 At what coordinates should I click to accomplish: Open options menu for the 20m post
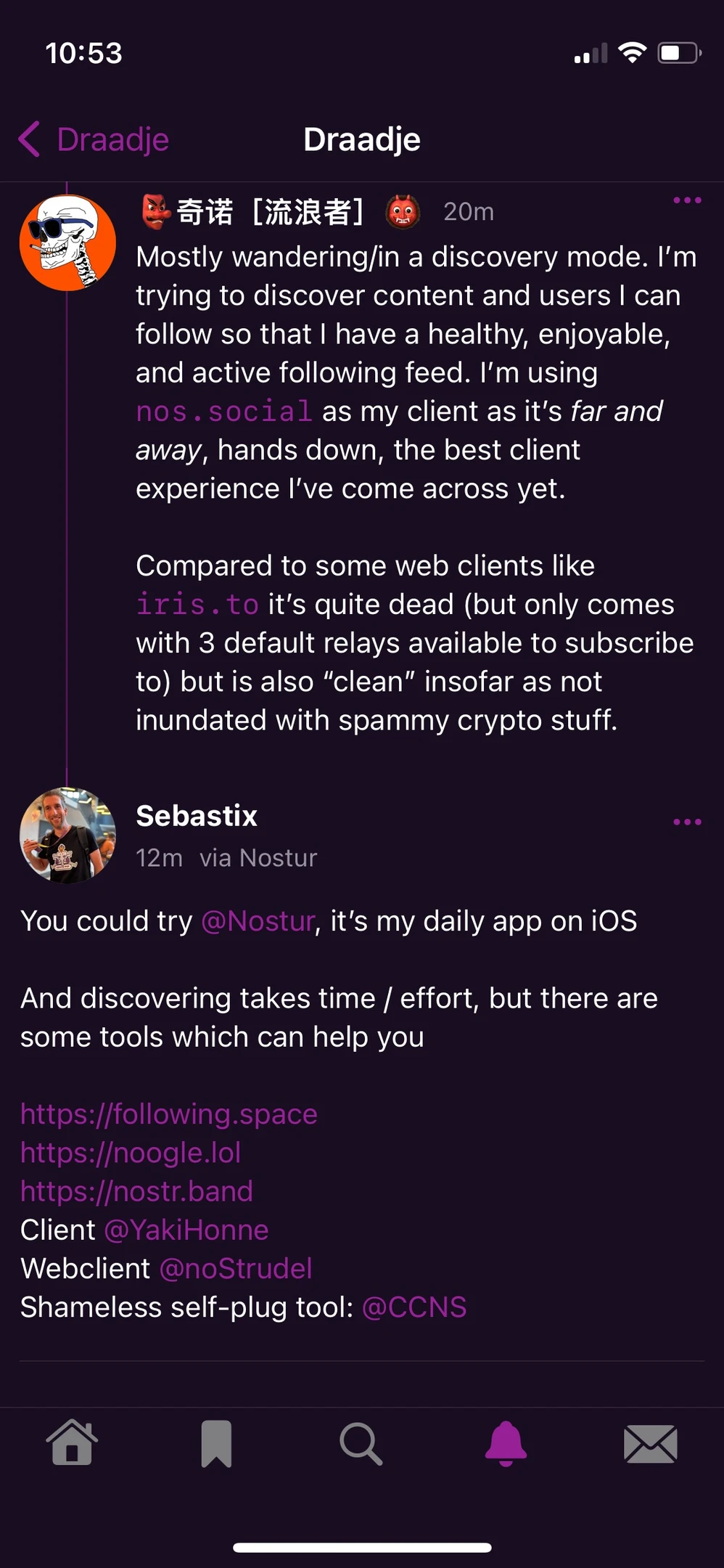687,200
